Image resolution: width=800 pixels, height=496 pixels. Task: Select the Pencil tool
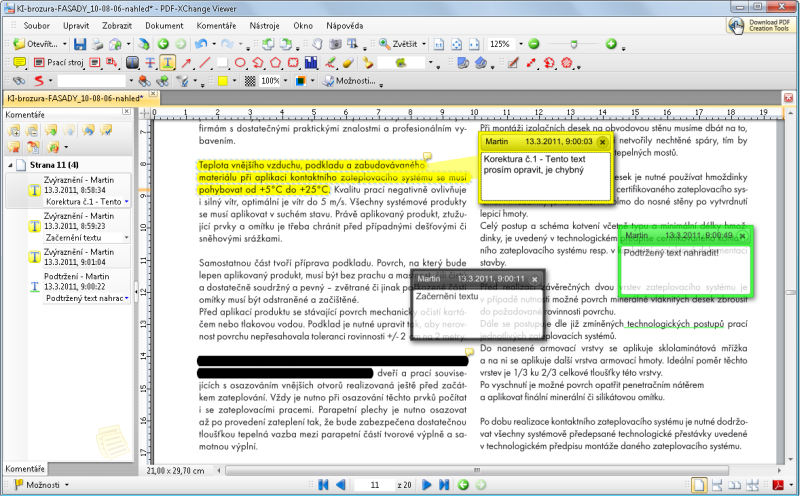pyautogui.click(x=330, y=63)
